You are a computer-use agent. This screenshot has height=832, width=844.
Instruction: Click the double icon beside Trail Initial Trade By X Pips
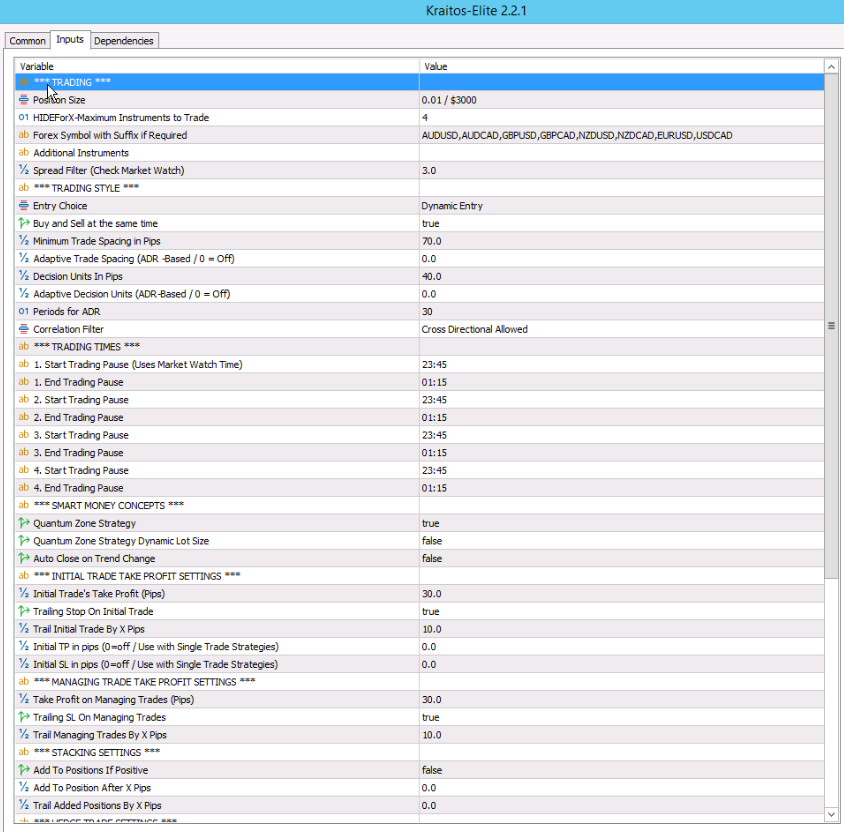[24, 629]
